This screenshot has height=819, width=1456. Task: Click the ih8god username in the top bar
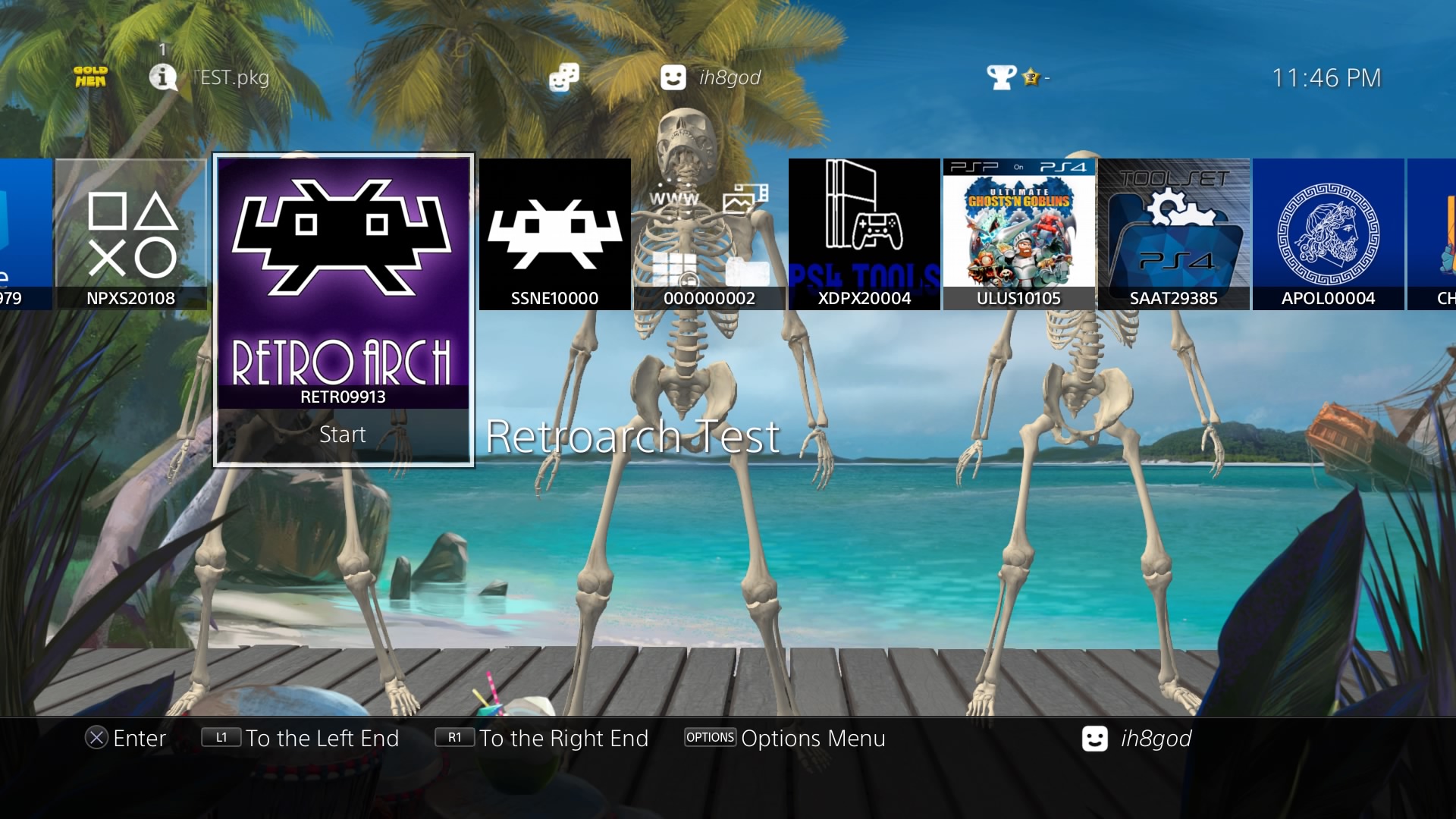click(x=730, y=77)
